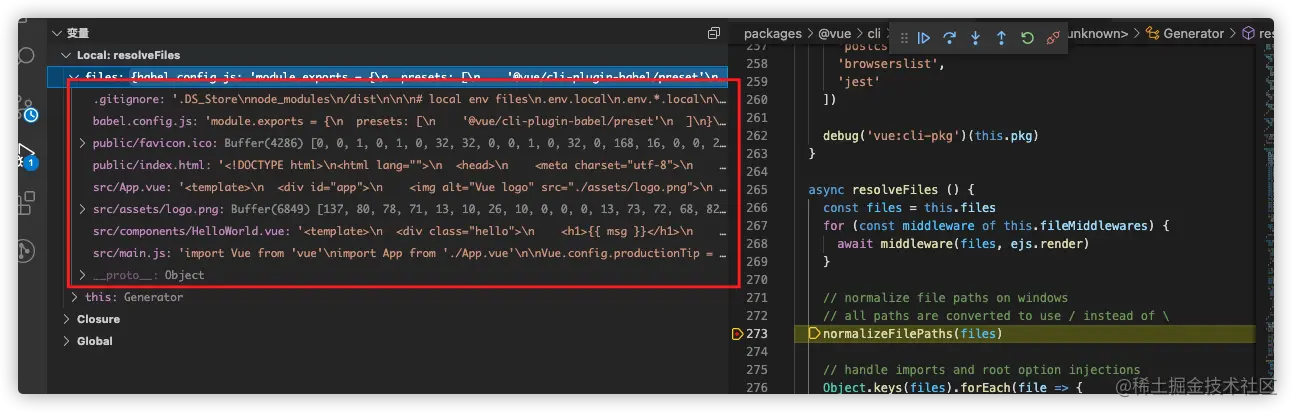Click comment 'normalize file paths on windows'
The image size is (1292, 412).
(947, 297)
